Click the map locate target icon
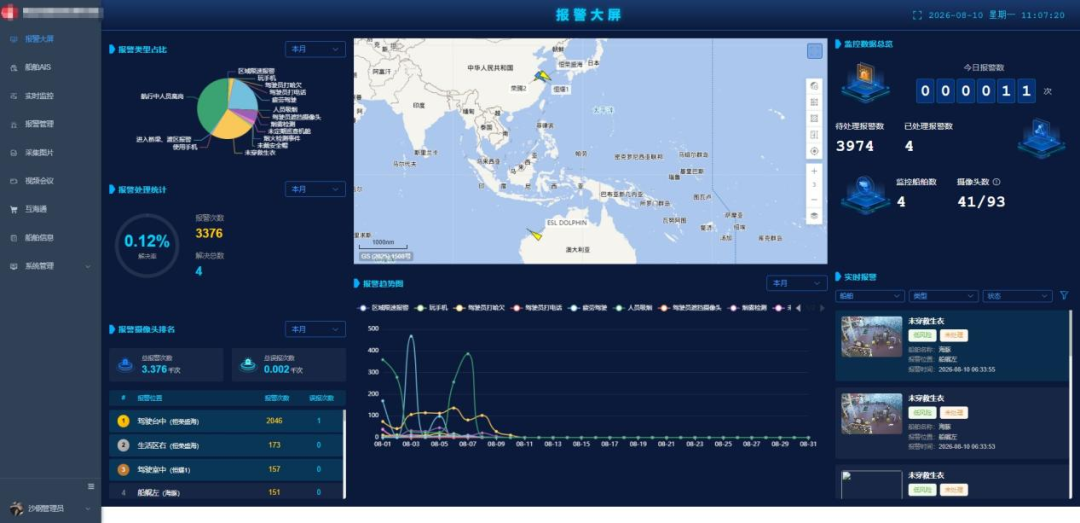The image size is (1080, 523). click(814, 151)
